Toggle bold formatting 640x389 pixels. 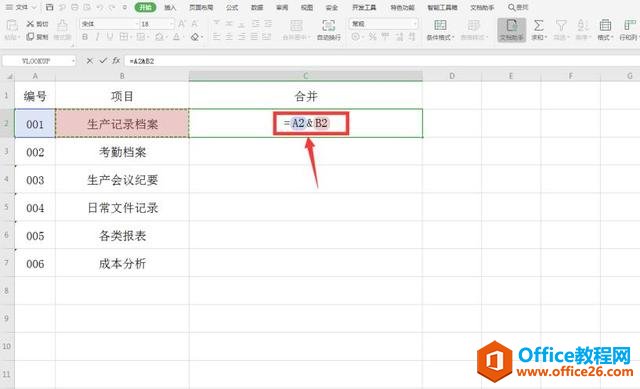click(x=85, y=37)
